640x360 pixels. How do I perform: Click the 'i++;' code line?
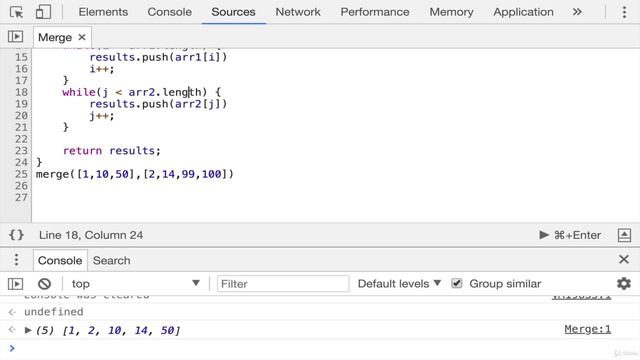coord(102,69)
